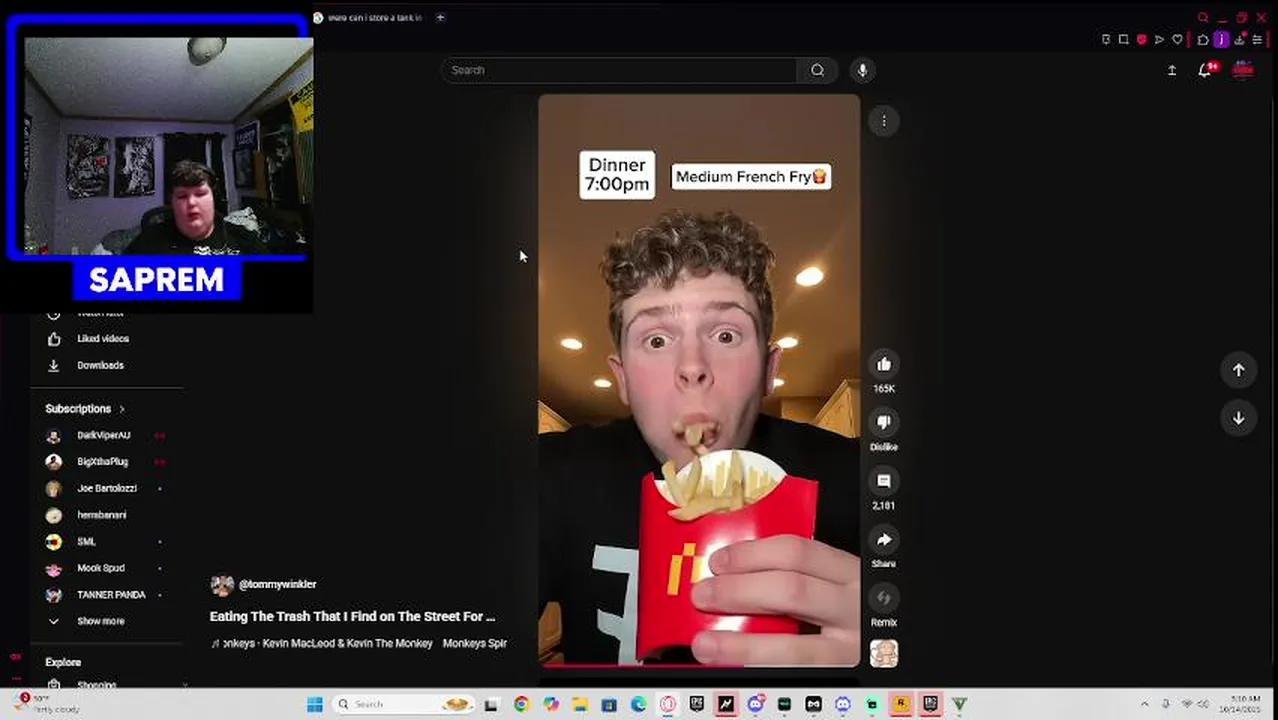Open the browser easy setup sliders icon
Viewport: 1278px width, 720px height.
1257,40
